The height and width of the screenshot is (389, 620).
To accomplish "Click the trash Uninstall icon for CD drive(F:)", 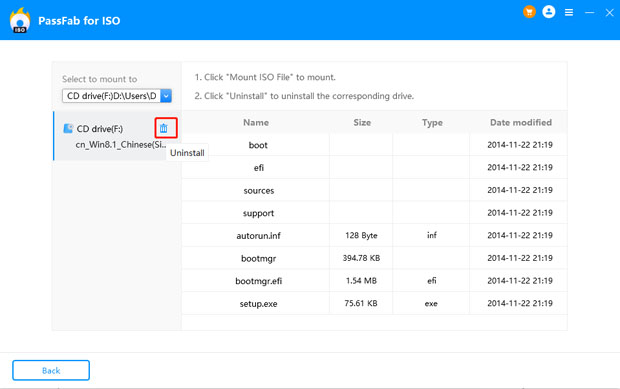I will point(164,128).
